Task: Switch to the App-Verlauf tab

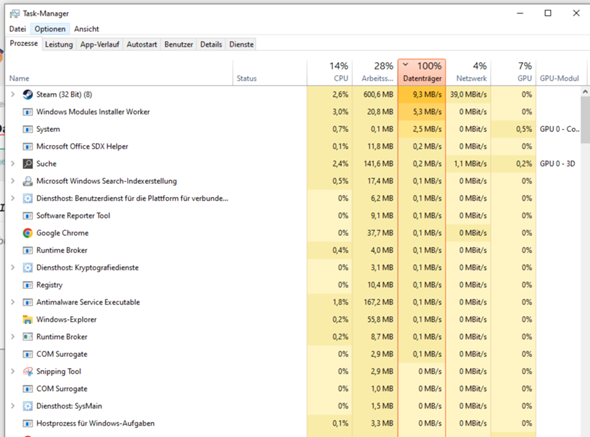Action: pos(100,44)
